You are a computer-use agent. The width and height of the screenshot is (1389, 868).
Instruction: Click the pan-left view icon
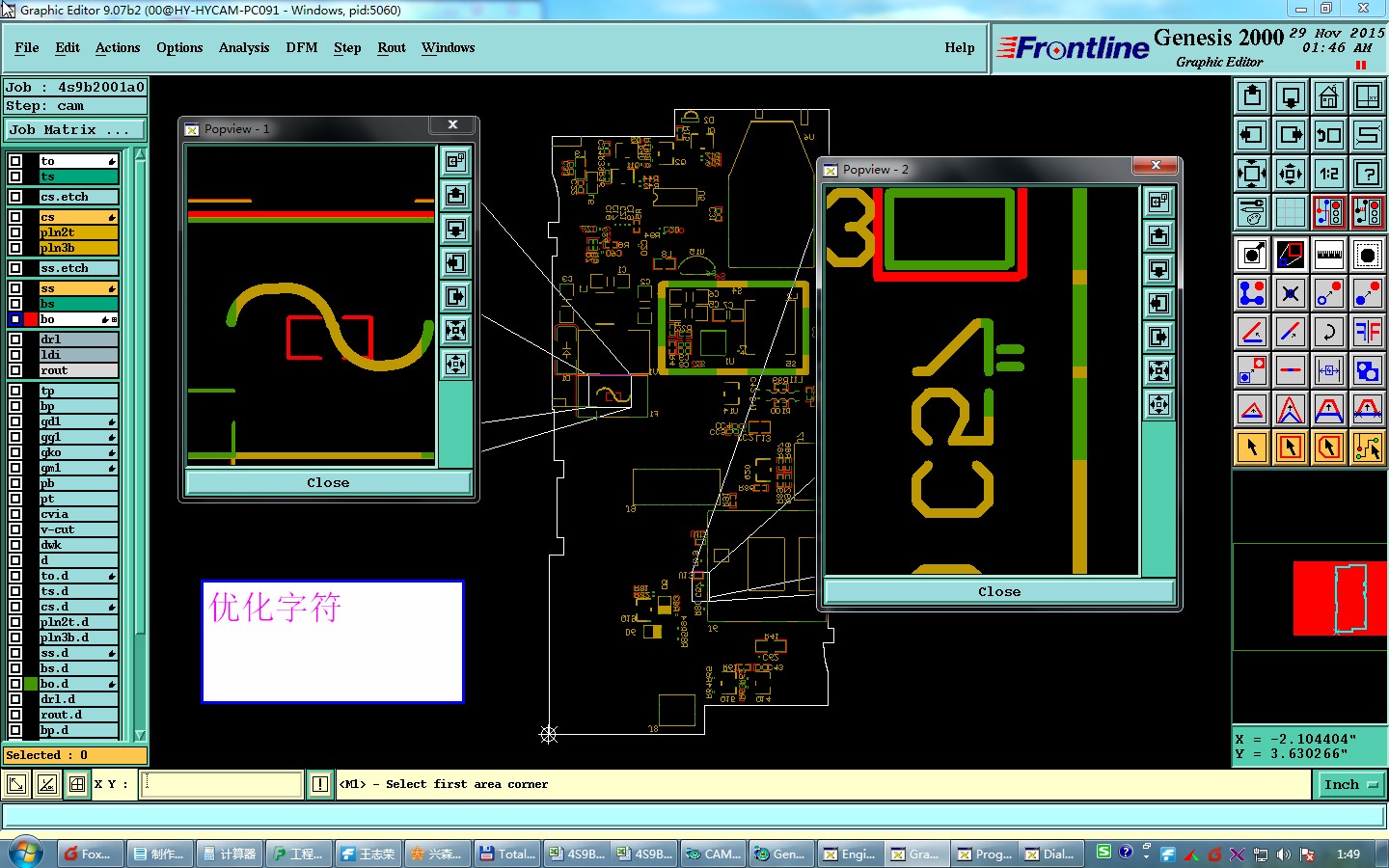pos(1252,135)
